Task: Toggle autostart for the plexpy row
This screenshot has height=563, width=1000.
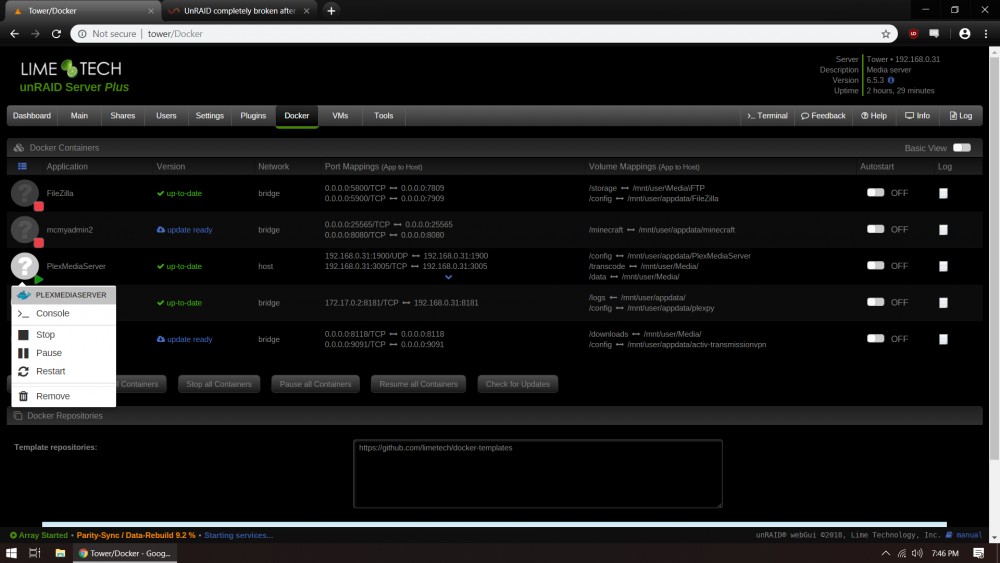Action: tap(876, 302)
